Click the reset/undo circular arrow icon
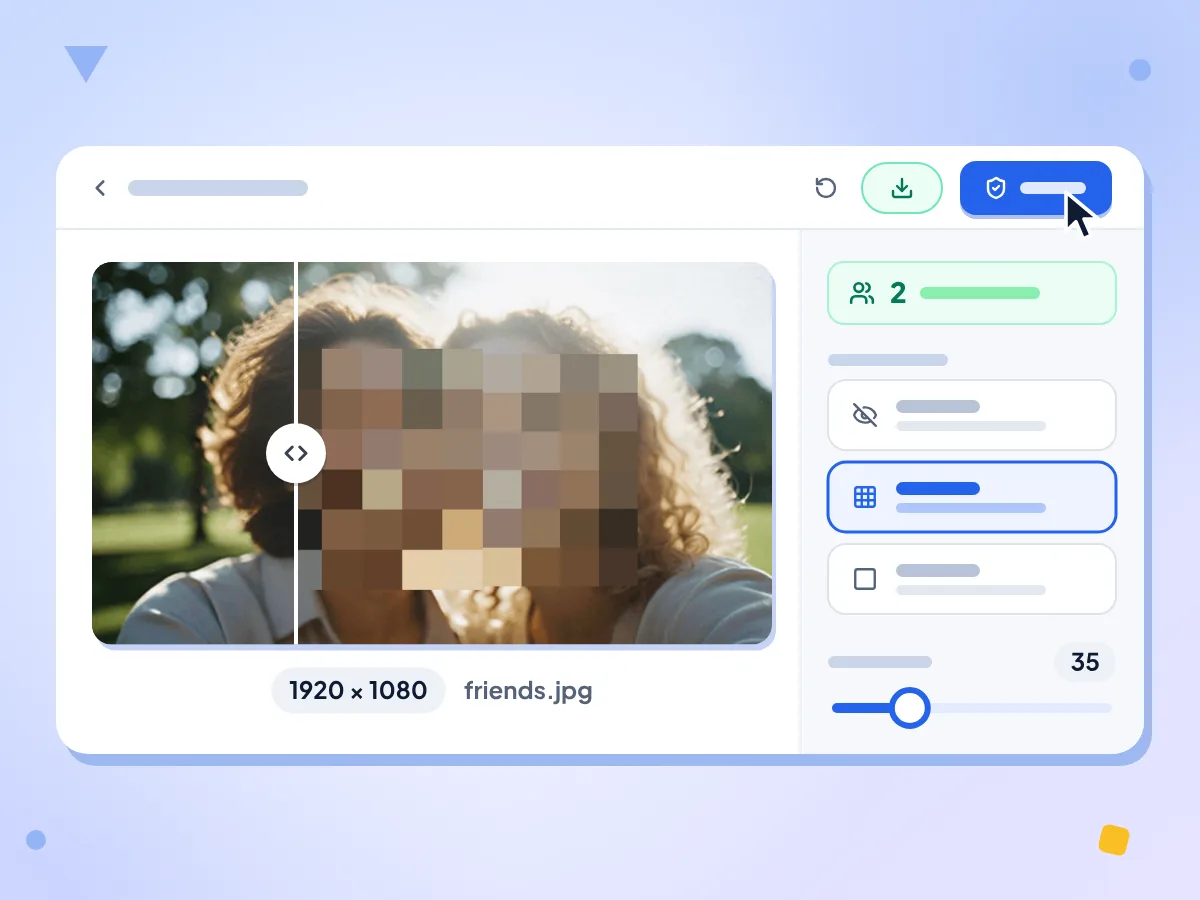Image resolution: width=1200 pixels, height=900 pixels. (x=825, y=188)
